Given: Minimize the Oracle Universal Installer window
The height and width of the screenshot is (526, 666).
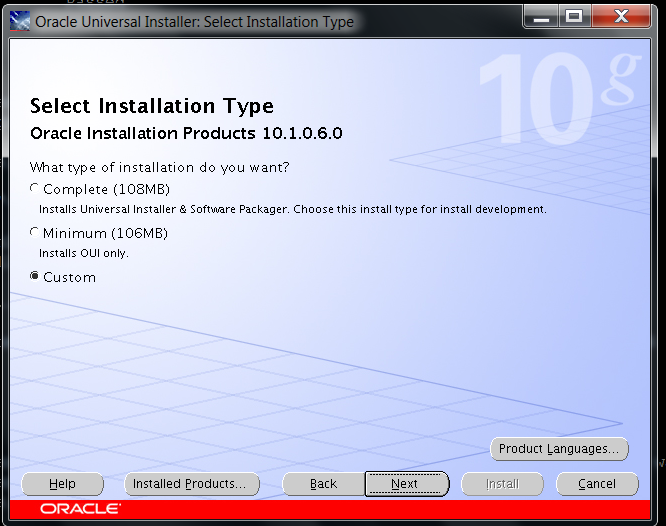Looking at the screenshot, I should tap(542, 17).
